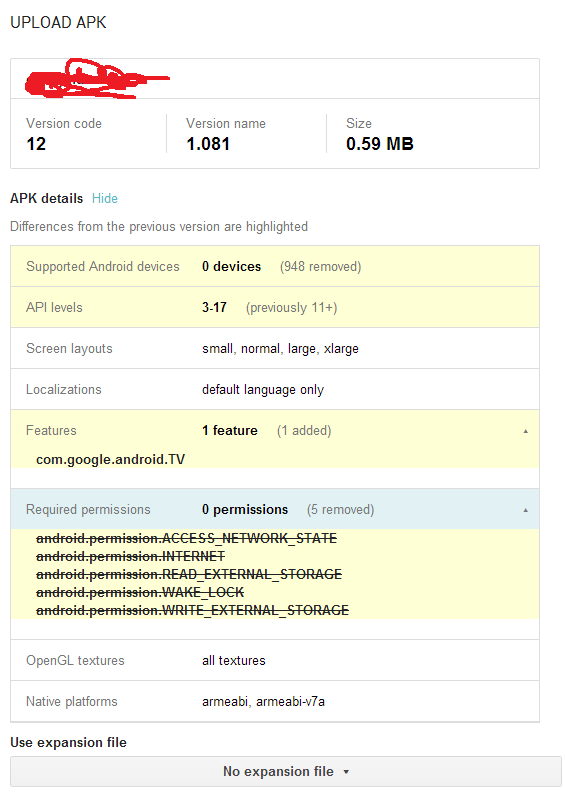Click the Hide link for APK details

[105, 198]
